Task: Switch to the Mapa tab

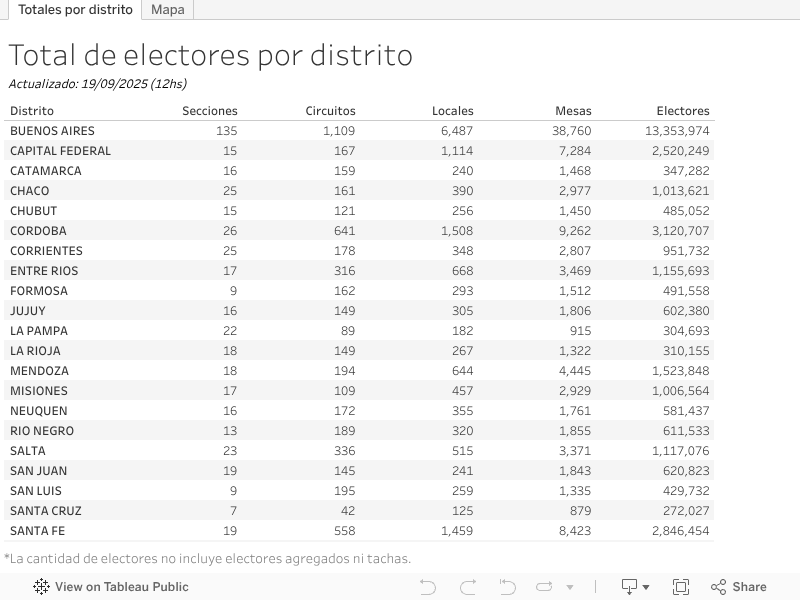Action: [x=168, y=10]
